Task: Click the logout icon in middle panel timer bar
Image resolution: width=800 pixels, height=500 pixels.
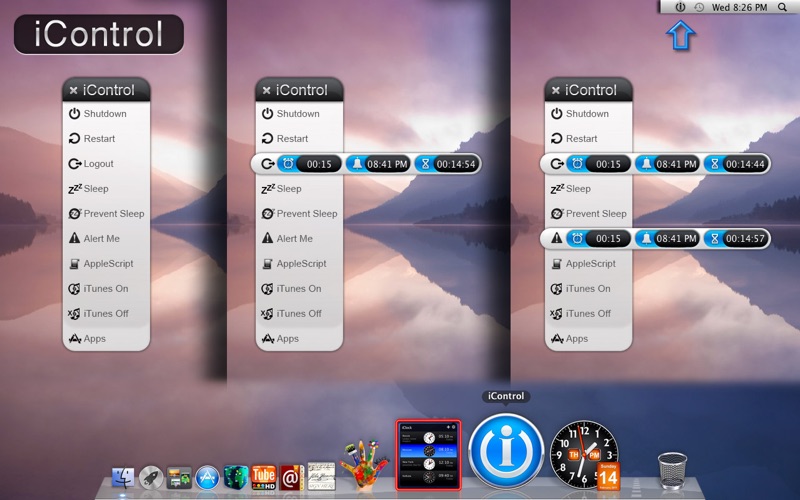Action: tap(267, 164)
